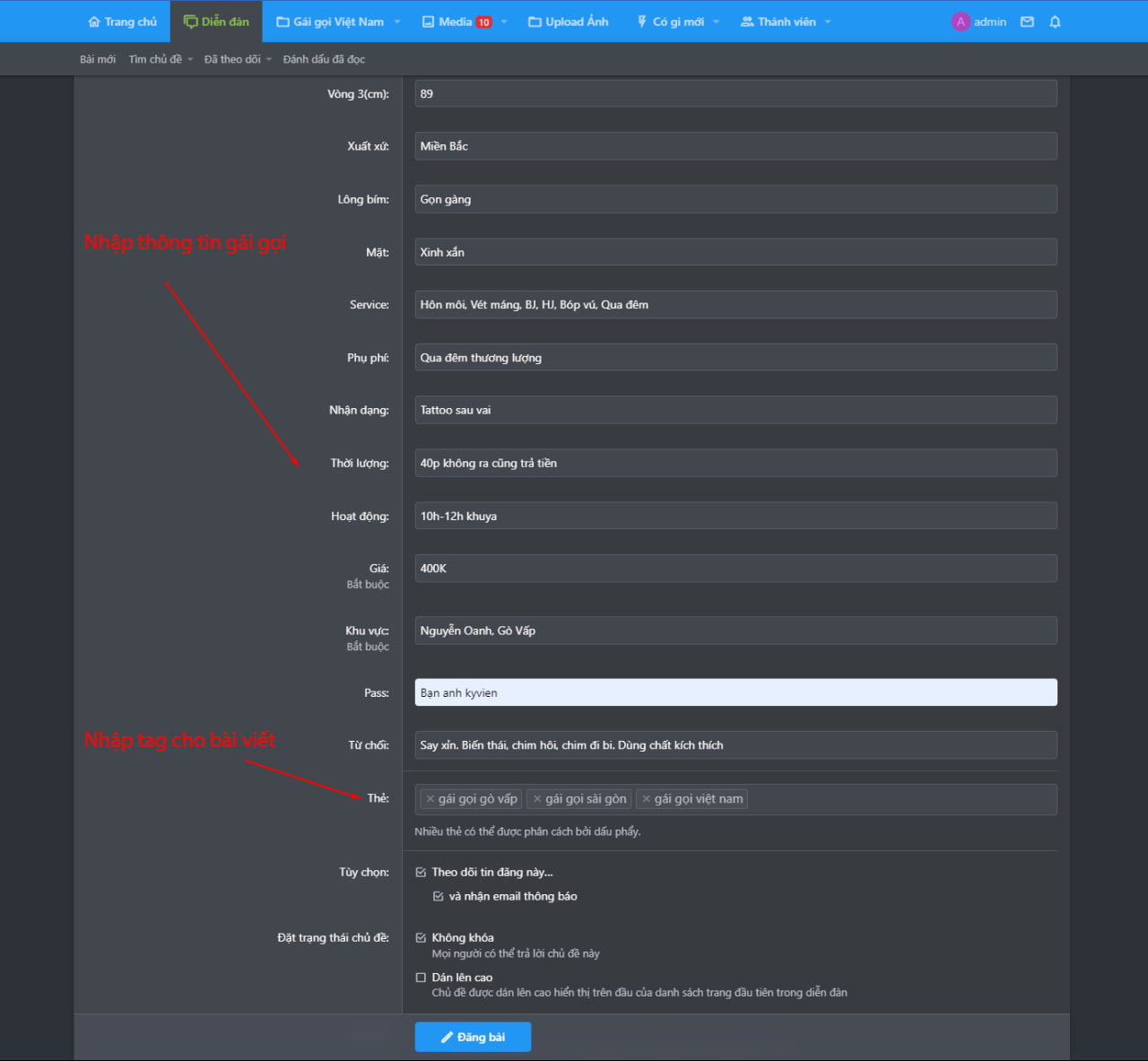
Task: Click empty area of Thẻ tag input
Action: [901, 799]
